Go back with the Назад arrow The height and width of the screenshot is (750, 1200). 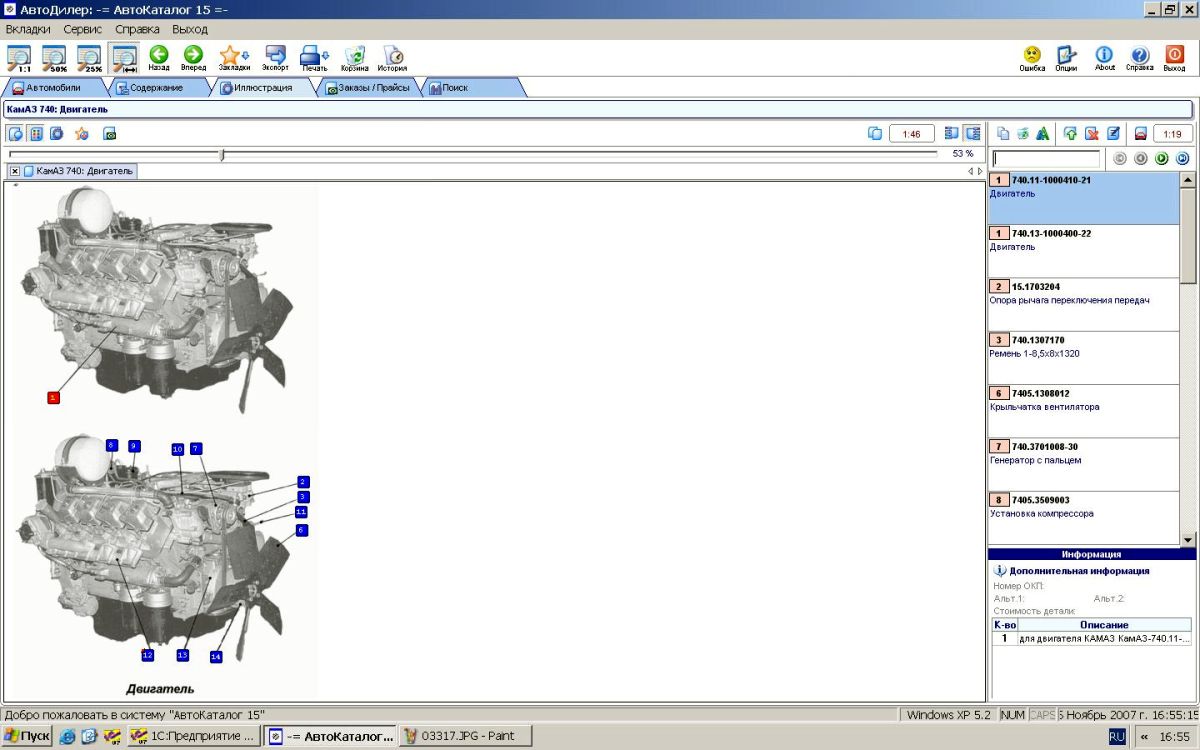[x=159, y=58]
